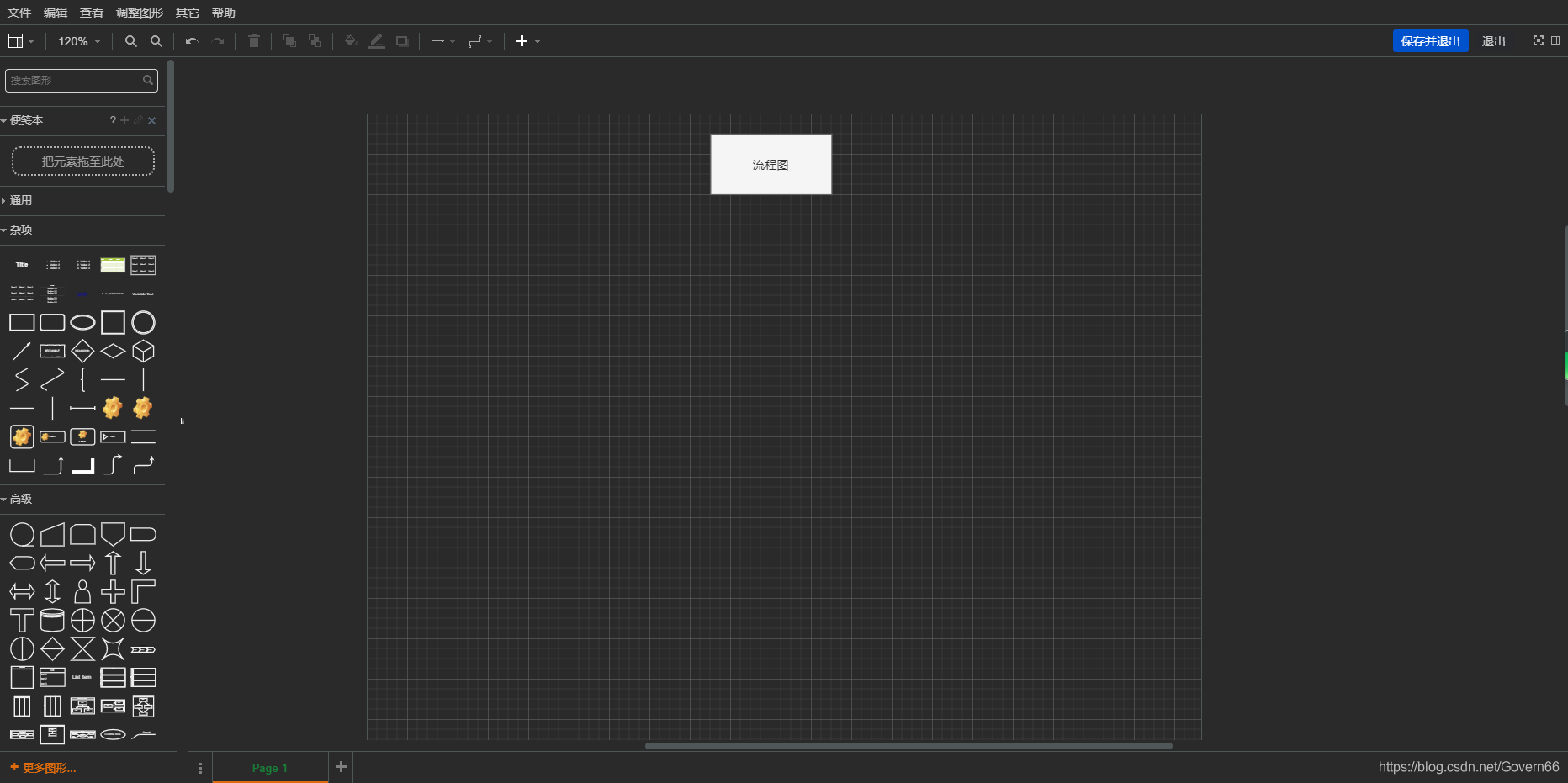Click the shape sidebar vertical scrollbar
Image resolution: width=1568 pixels, height=783 pixels.
point(171,126)
